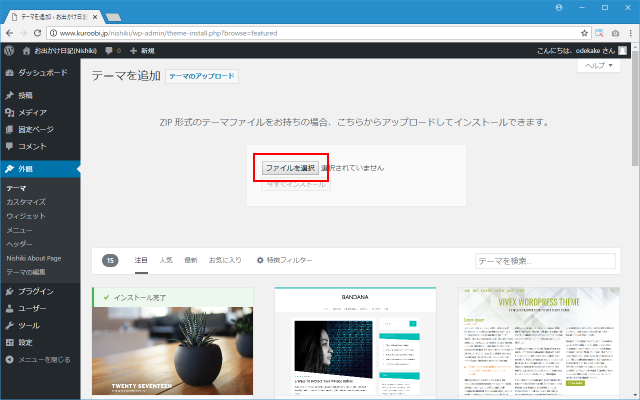Click the 新規 new content button
This screenshot has width=640, height=400.
click(x=142, y=51)
